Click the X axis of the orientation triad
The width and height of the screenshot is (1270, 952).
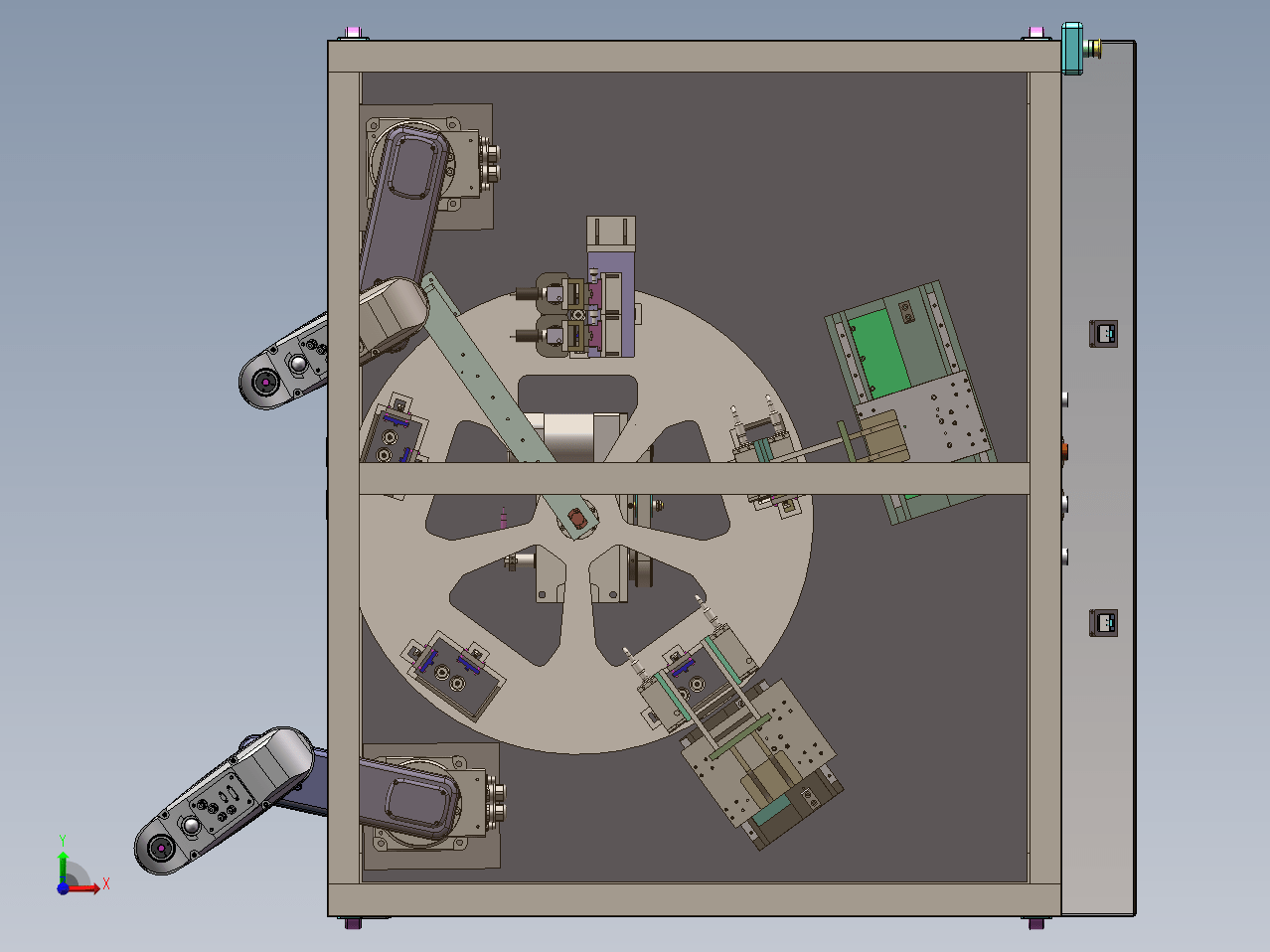(x=83, y=887)
